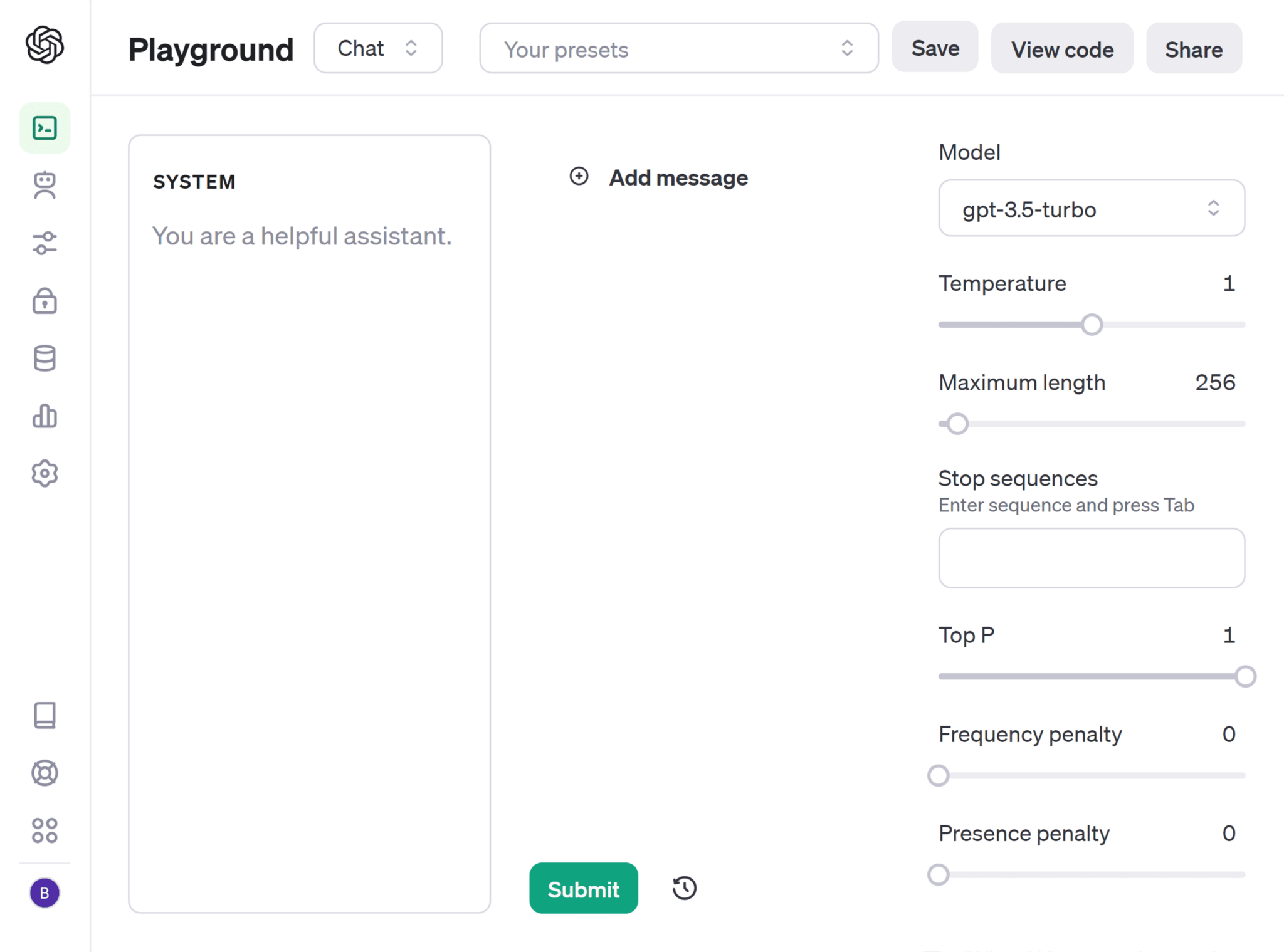Expand the Chat mode selector
Screen dimensions: 1284x952
click(378, 49)
